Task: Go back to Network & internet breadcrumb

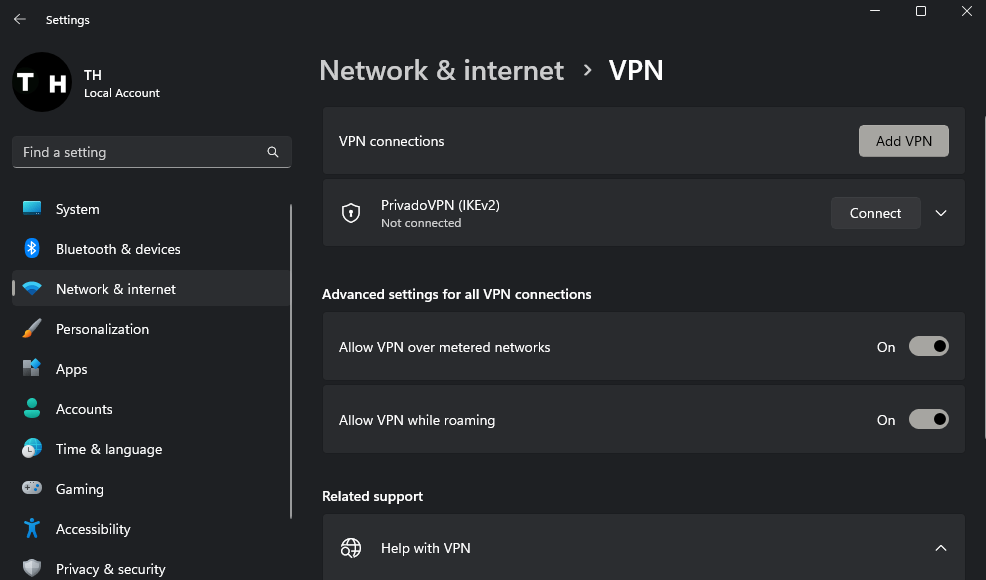Action: tap(441, 71)
